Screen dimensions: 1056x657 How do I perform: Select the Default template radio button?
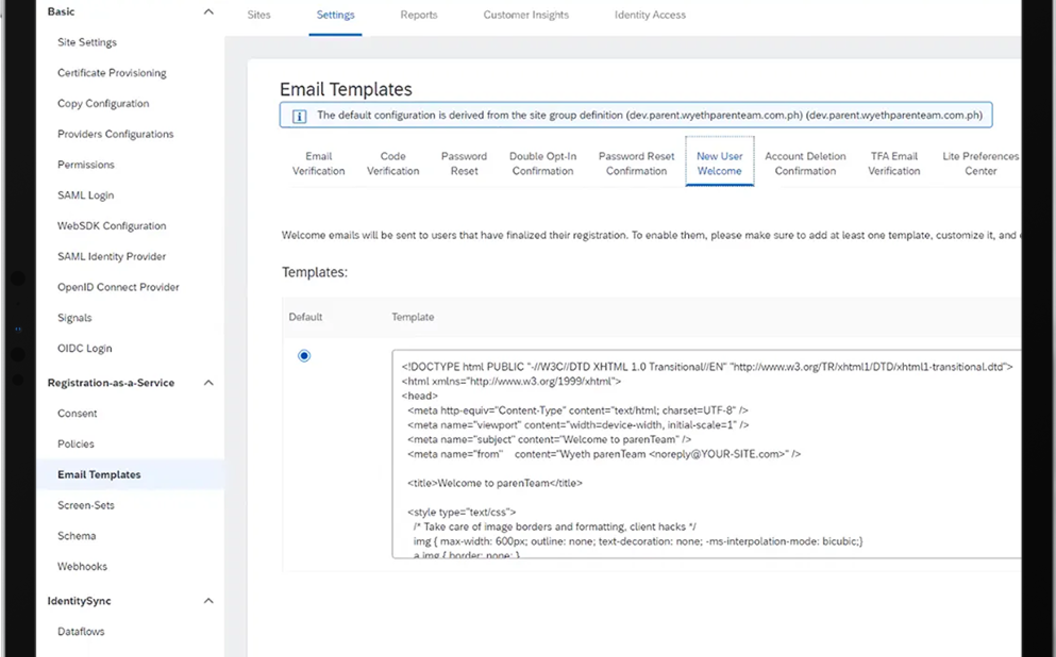pos(304,355)
